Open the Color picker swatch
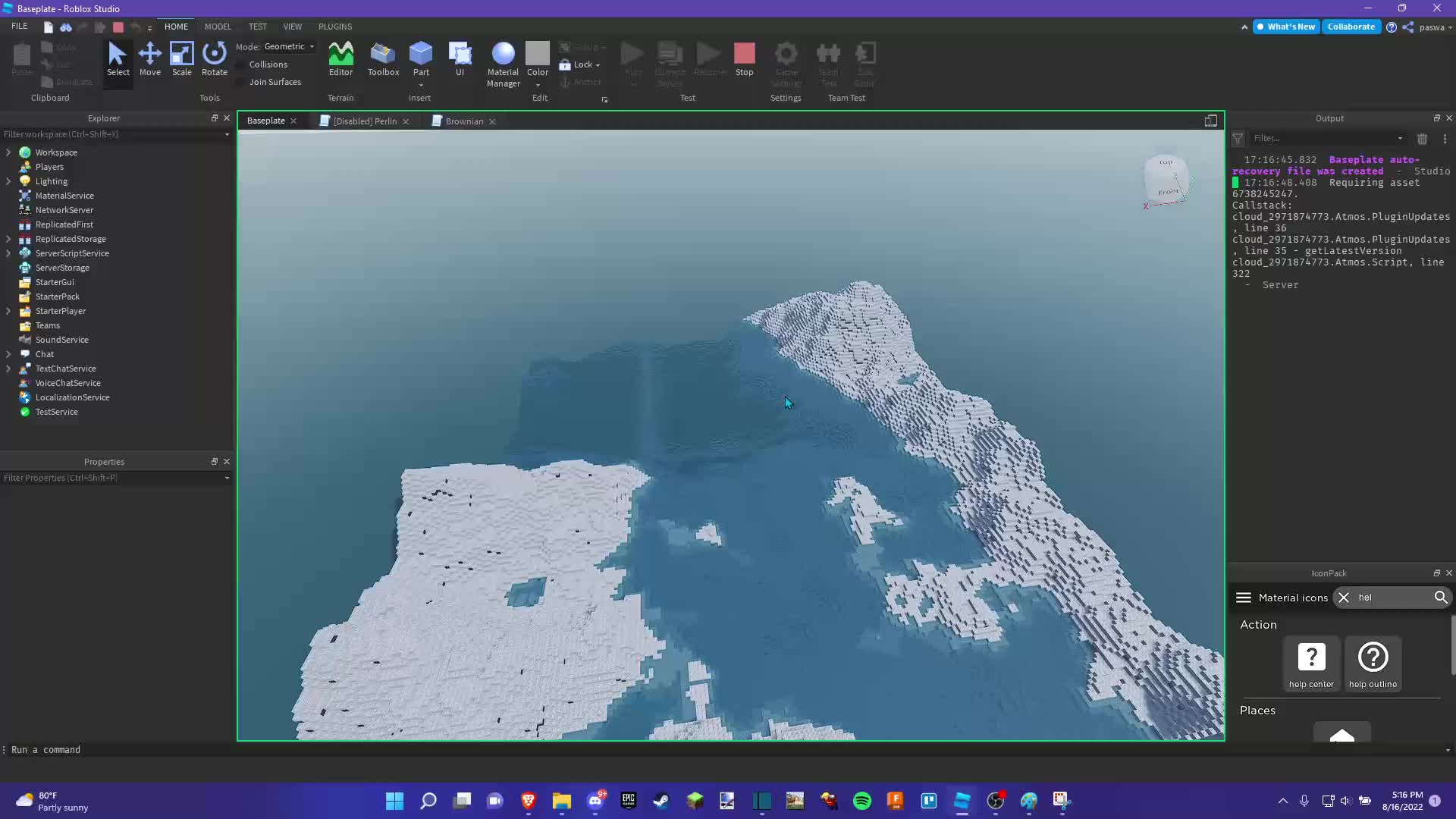This screenshot has width=1456, height=819. pos(537,55)
